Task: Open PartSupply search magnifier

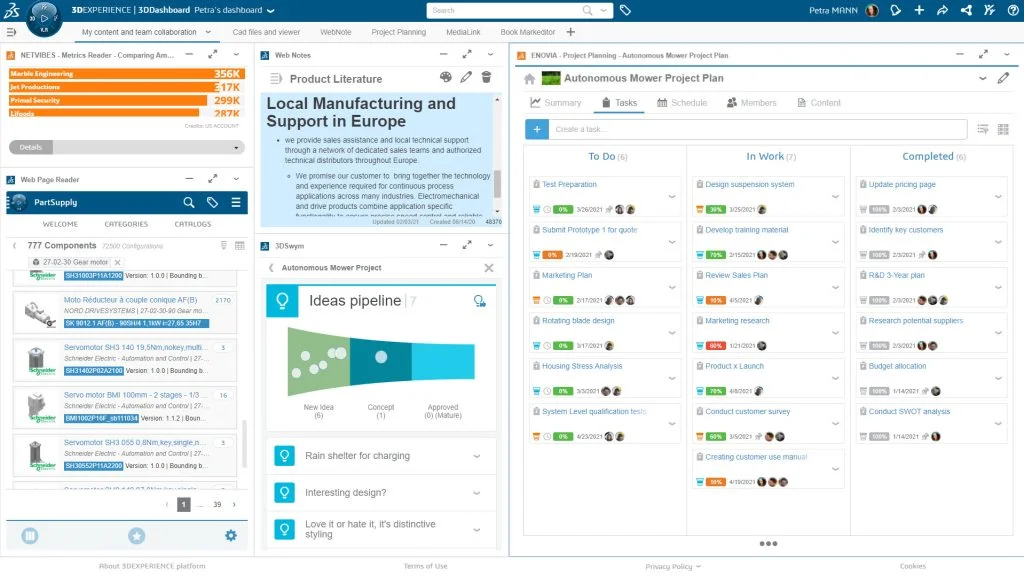Action: coord(189,202)
